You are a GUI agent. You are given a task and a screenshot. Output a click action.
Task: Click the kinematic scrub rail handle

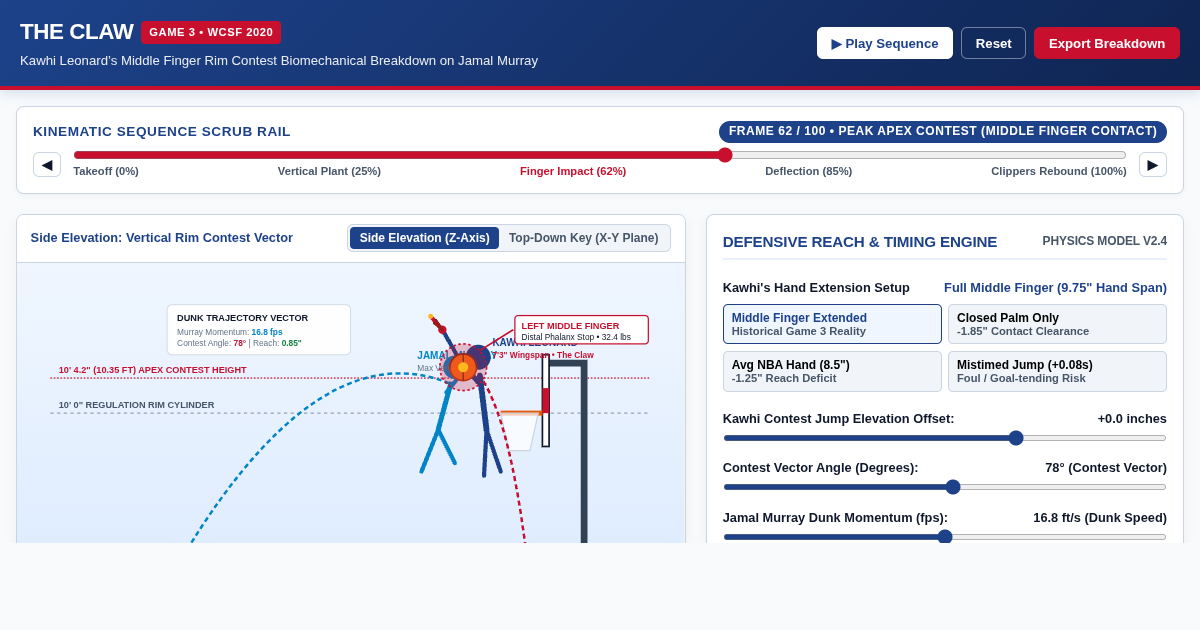(725, 155)
